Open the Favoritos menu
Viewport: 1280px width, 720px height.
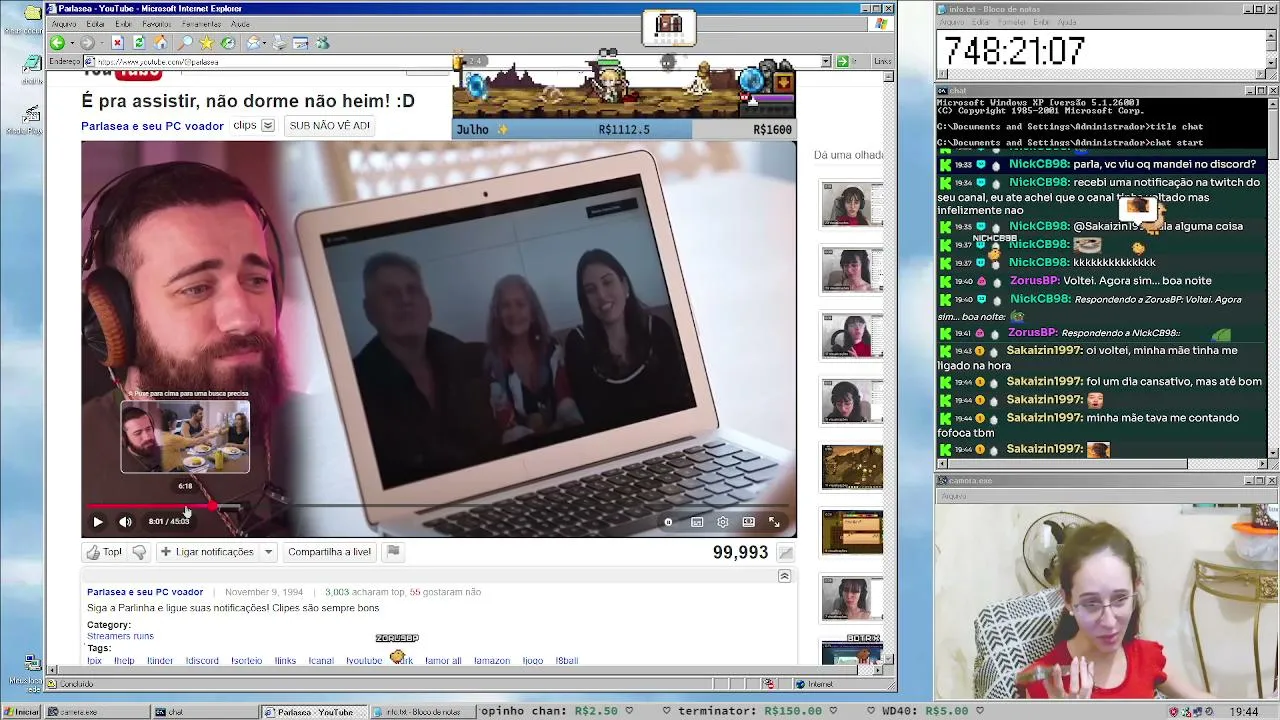[156, 24]
